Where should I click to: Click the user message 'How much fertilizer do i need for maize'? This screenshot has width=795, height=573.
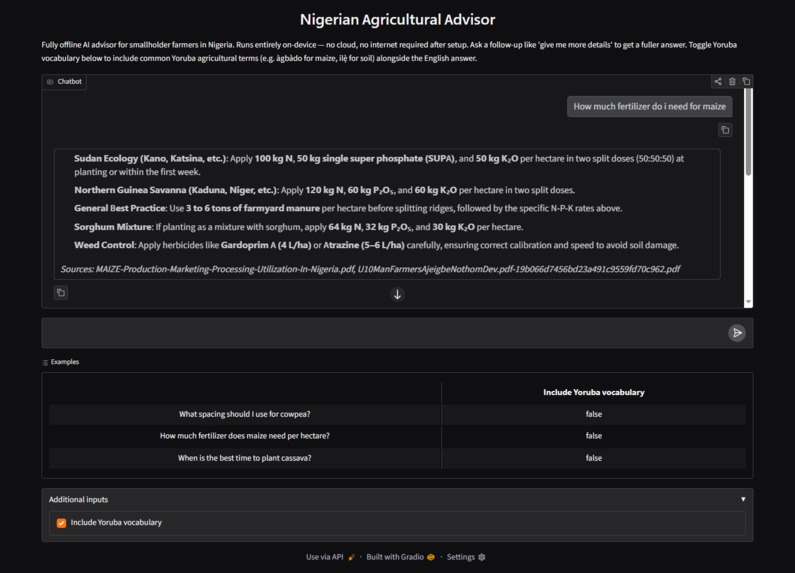click(649, 106)
